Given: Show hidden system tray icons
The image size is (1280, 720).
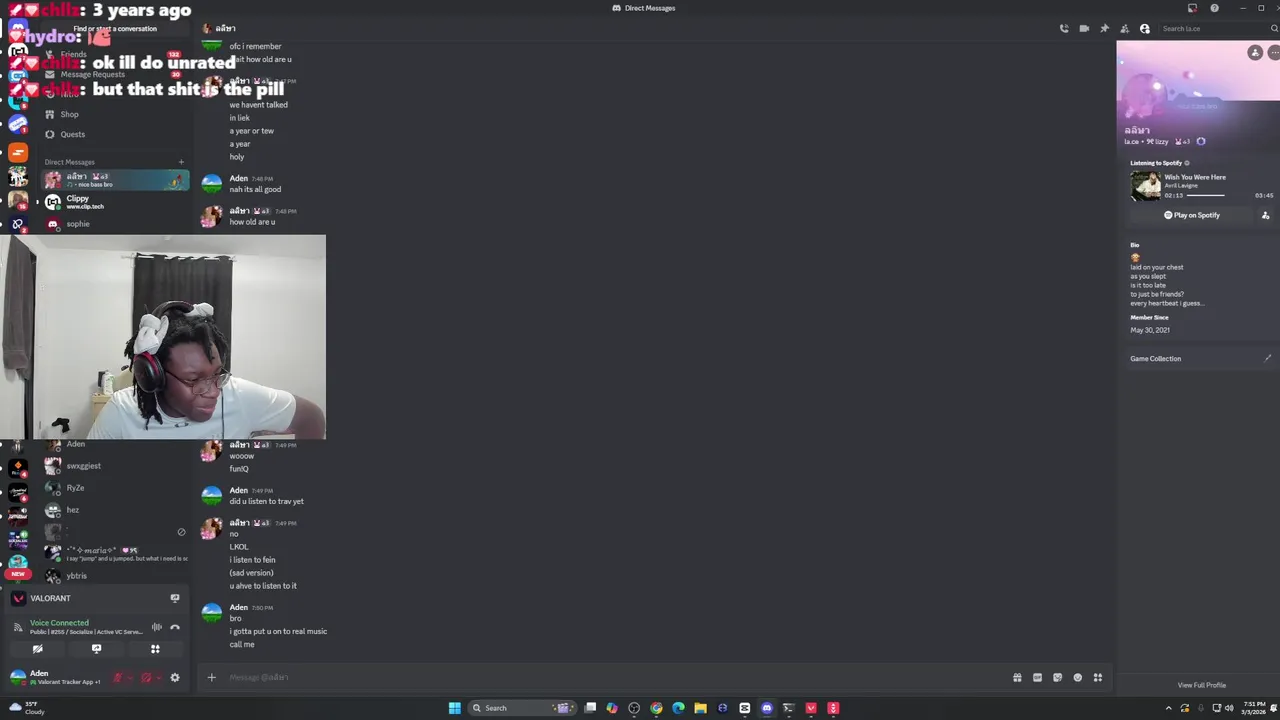Looking at the screenshot, I should (1168, 708).
